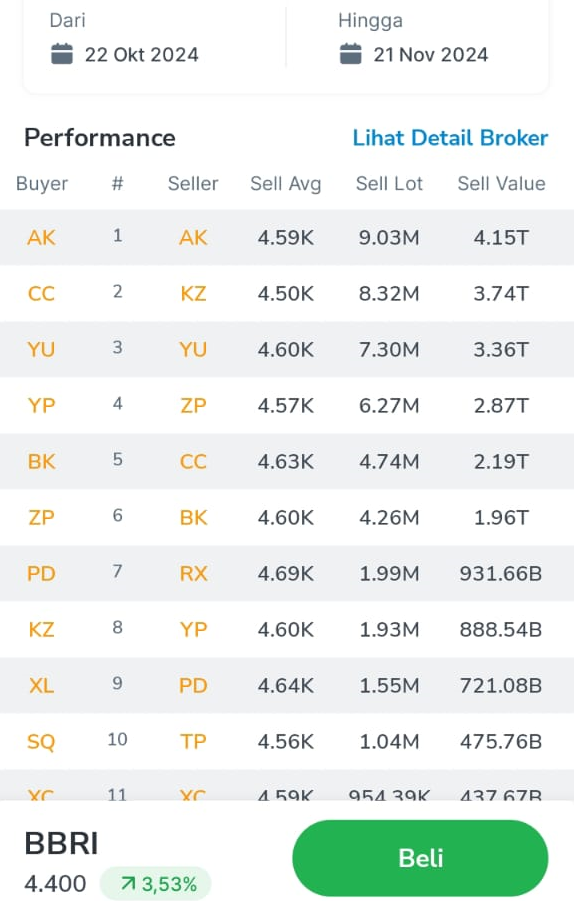The width and height of the screenshot is (574, 901).
Task: Open the Dari date calendar icon
Action: pos(61,55)
